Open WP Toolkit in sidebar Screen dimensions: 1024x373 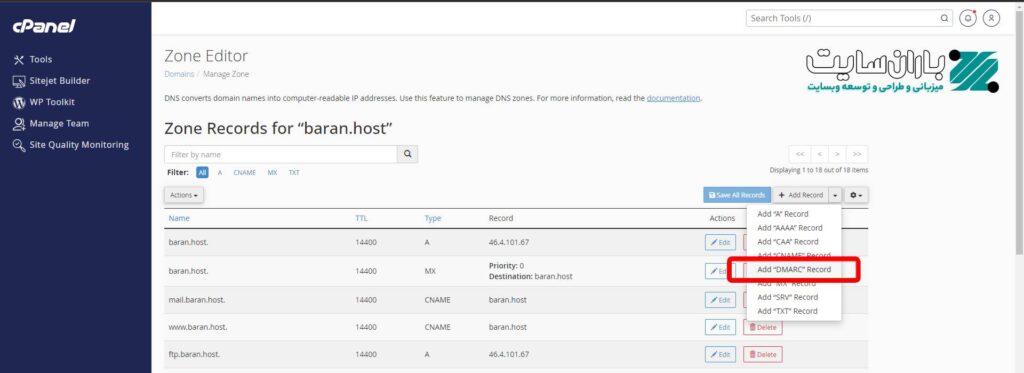point(43,102)
